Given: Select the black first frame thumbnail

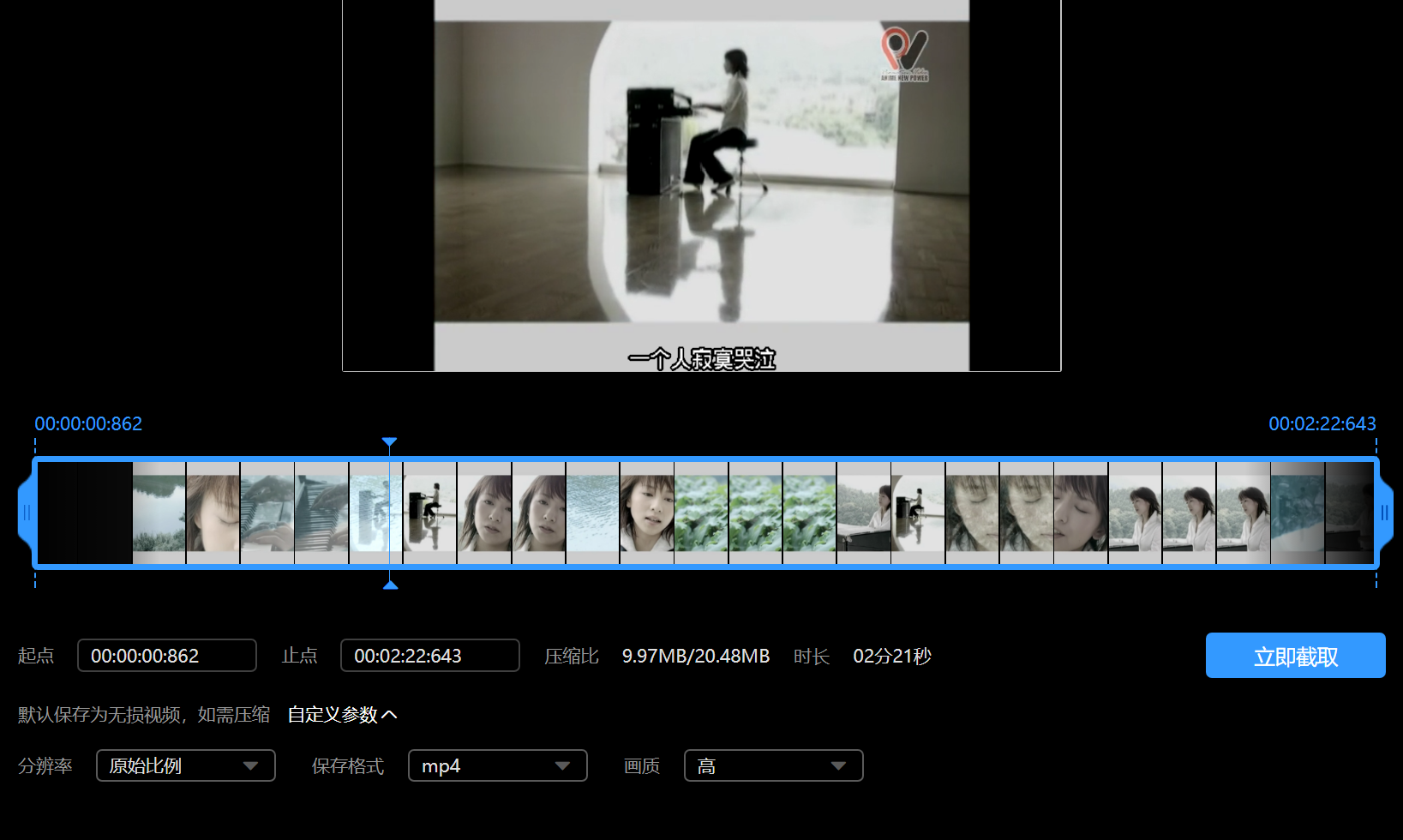Looking at the screenshot, I should click(85, 513).
